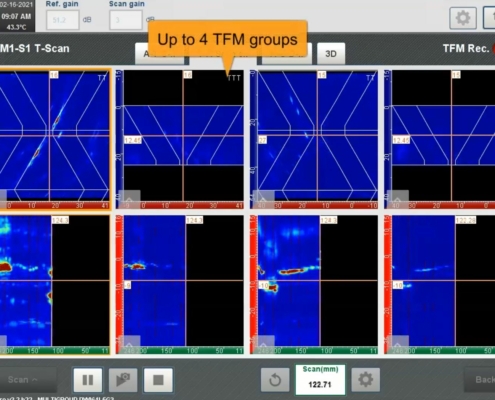This screenshot has width=495, height=400.
Task: Open the Scan menu dropdown
Action: click(23, 380)
